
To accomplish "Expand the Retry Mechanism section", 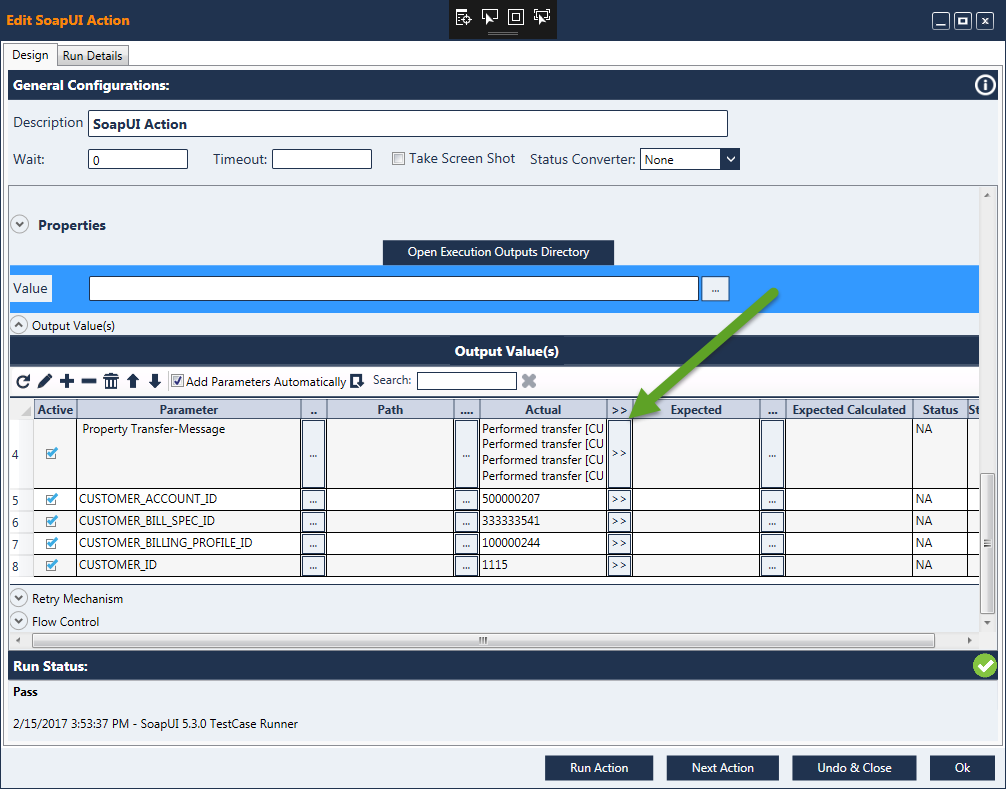I will point(19,598).
